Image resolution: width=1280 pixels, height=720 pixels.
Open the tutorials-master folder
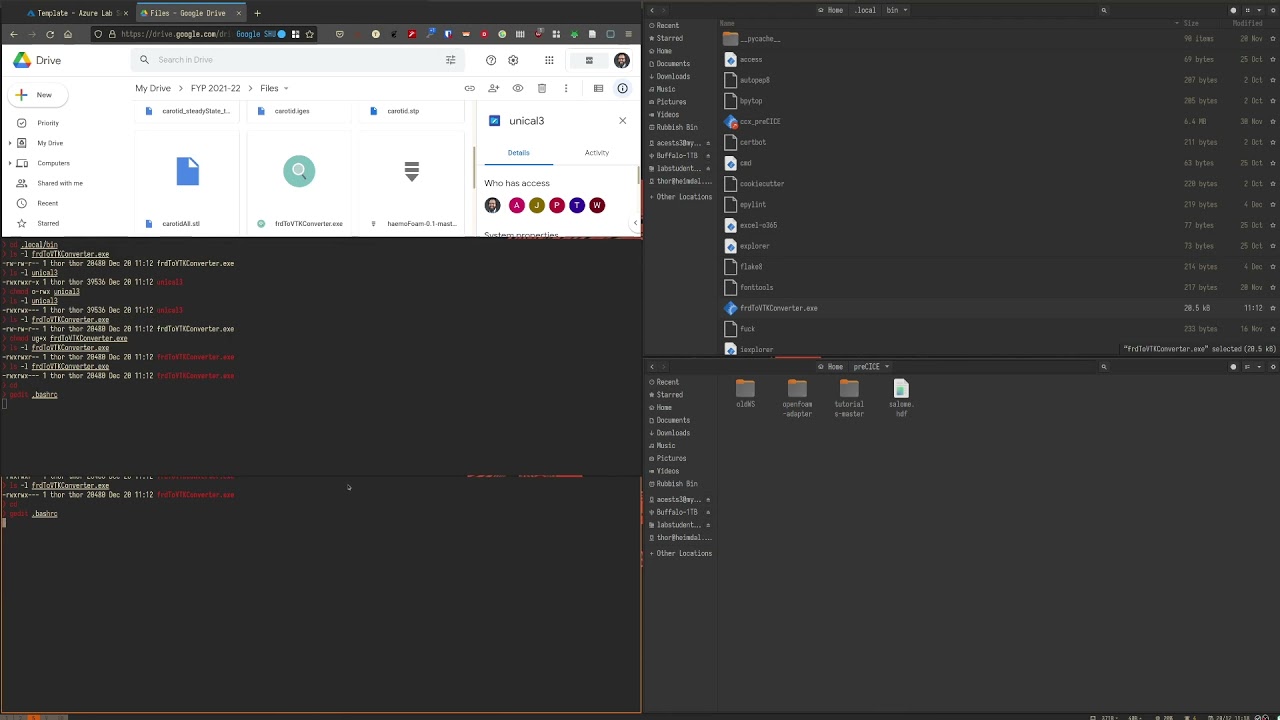(x=849, y=398)
